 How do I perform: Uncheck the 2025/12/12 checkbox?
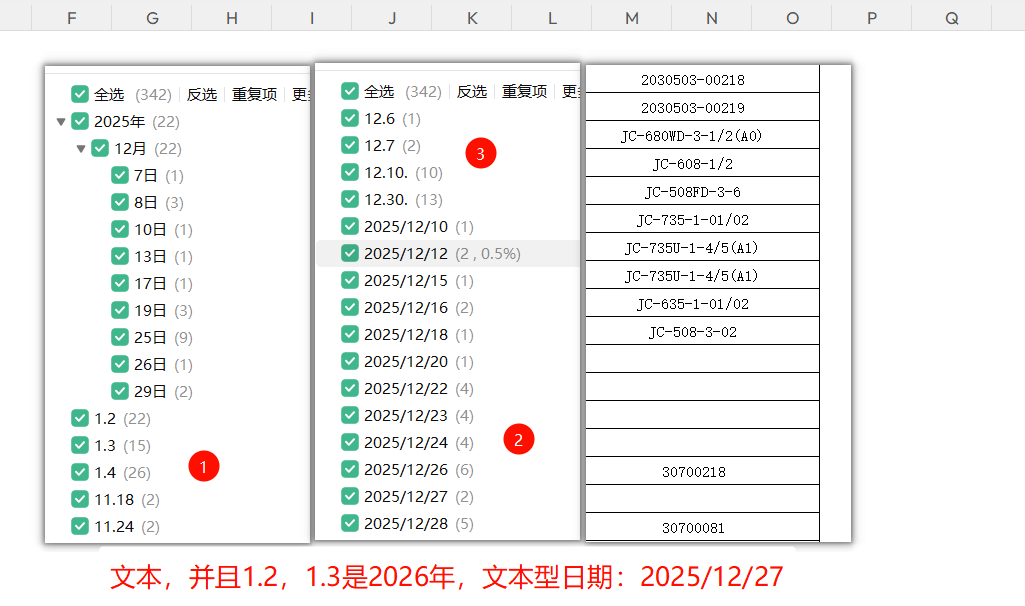click(350, 253)
